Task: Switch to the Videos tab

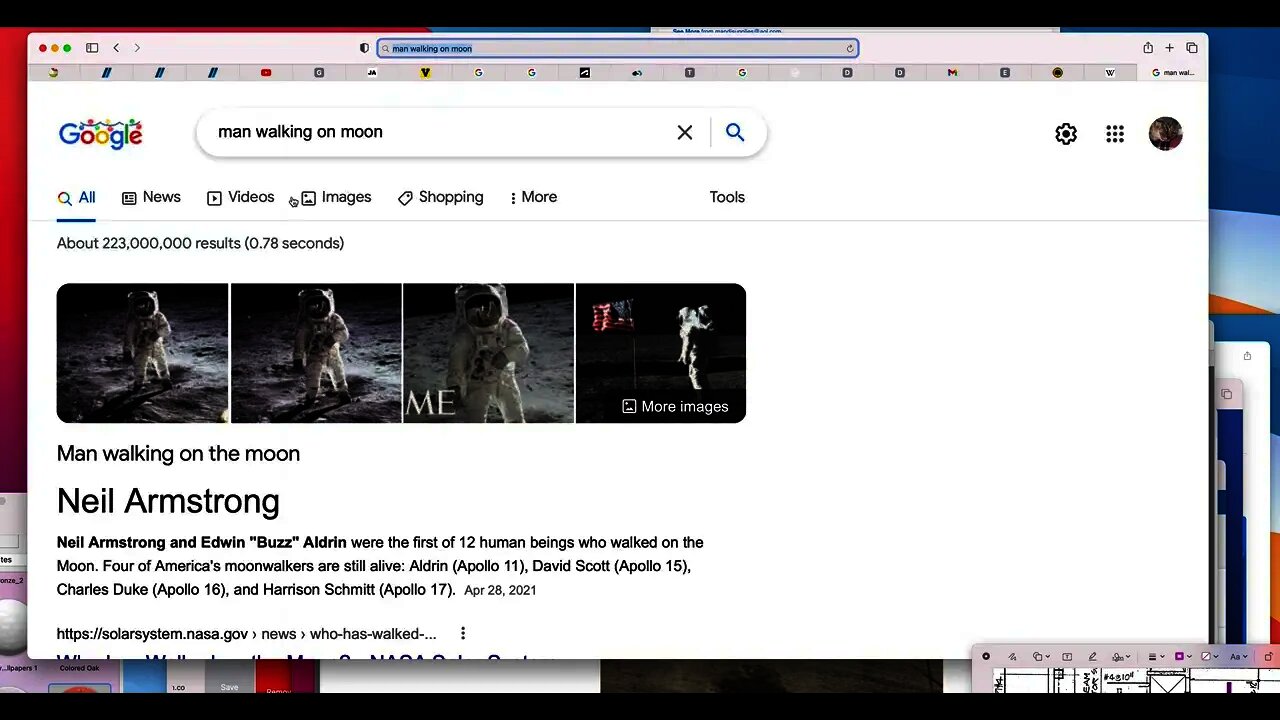Action: [x=240, y=197]
